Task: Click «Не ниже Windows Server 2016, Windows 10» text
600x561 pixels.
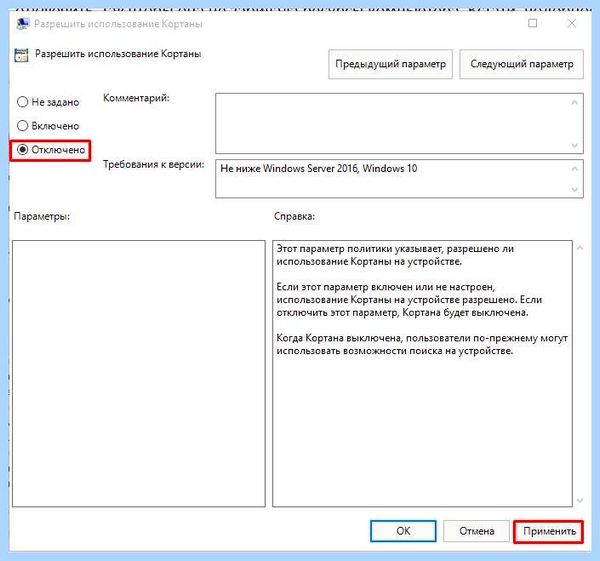Action: pyautogui.click(x=319, y=168)
